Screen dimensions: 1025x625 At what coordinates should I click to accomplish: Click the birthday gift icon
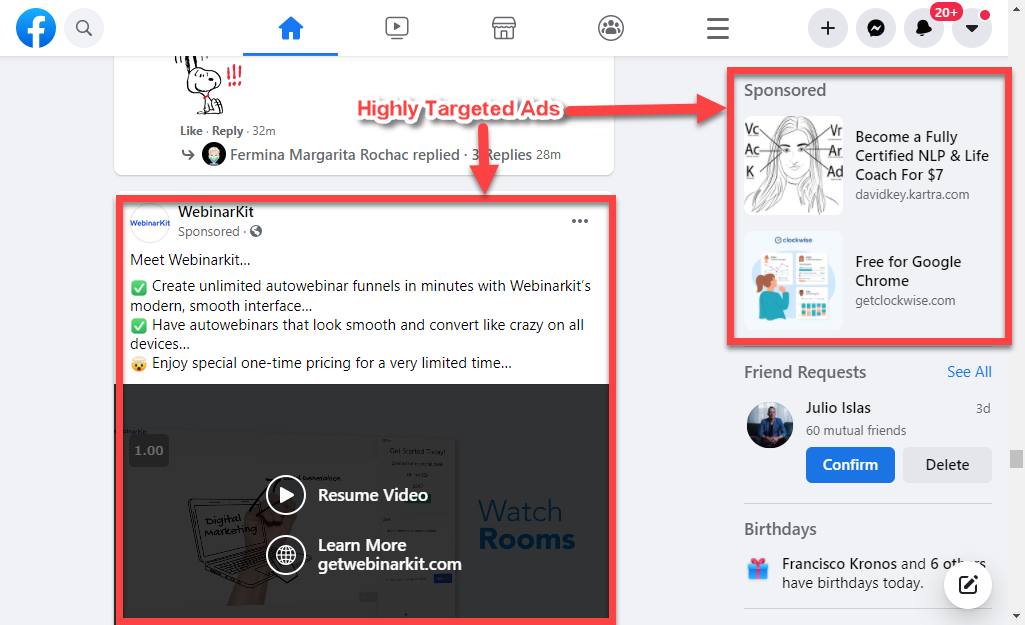758,569
